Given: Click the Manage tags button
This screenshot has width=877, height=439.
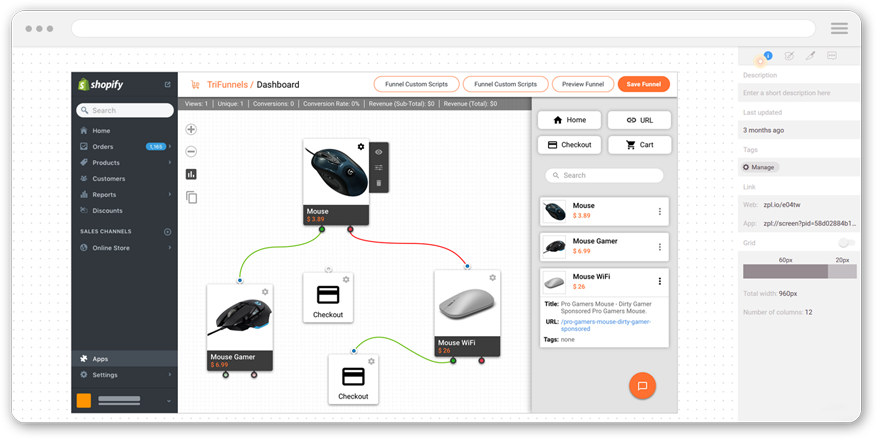Looking at the screenshot, I should [x=759, y=167].
